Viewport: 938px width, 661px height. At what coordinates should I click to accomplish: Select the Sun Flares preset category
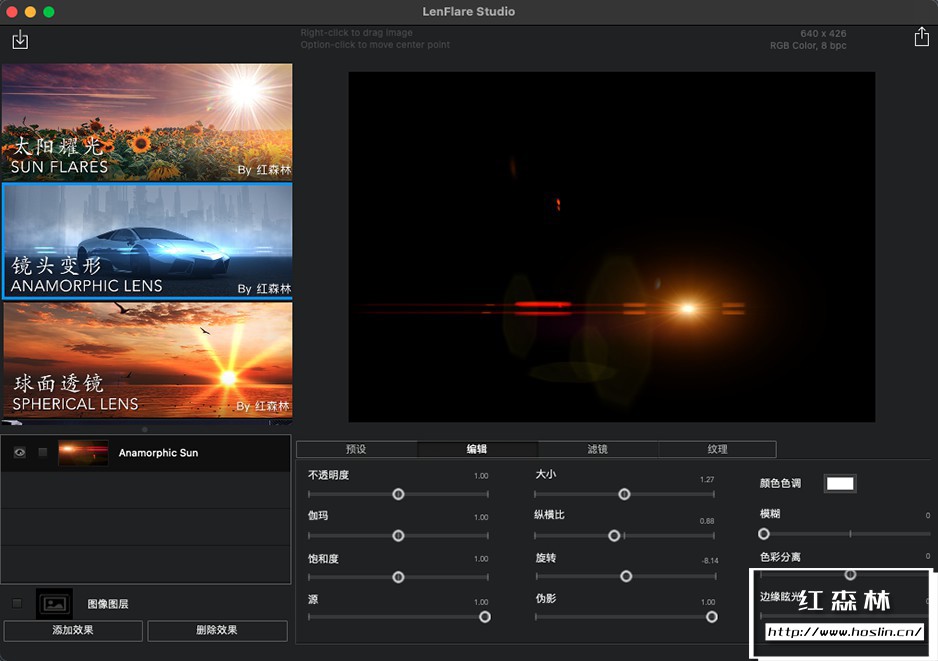[x=147, y=122]
